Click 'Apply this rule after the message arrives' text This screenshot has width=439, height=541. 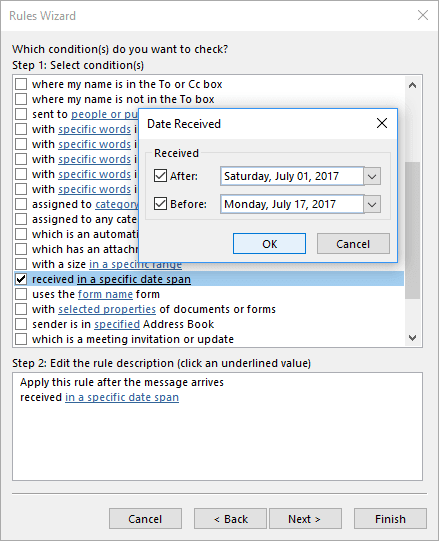click(x=122, y=382)
